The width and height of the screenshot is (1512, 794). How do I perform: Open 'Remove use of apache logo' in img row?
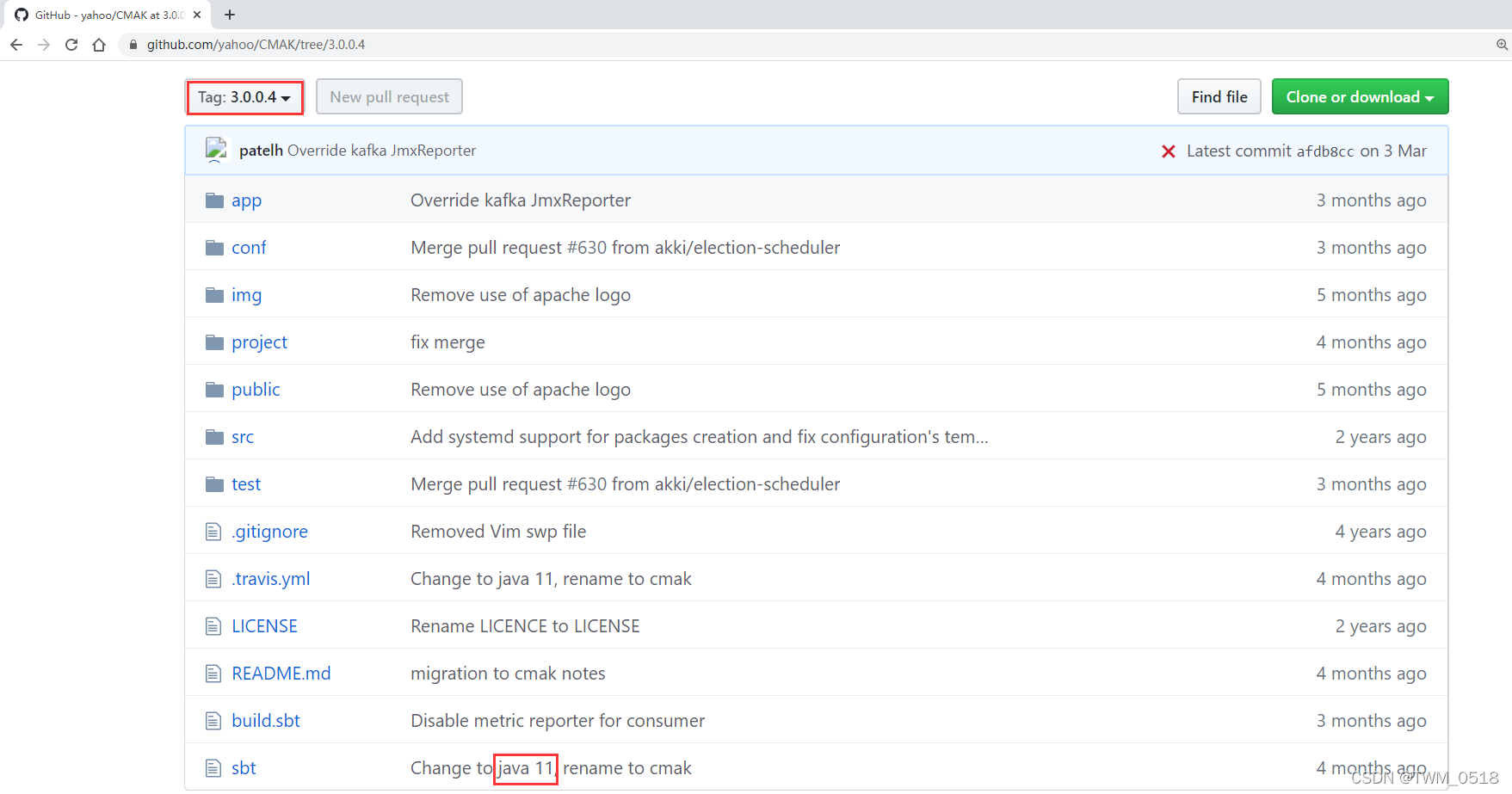tap(521, 295)
